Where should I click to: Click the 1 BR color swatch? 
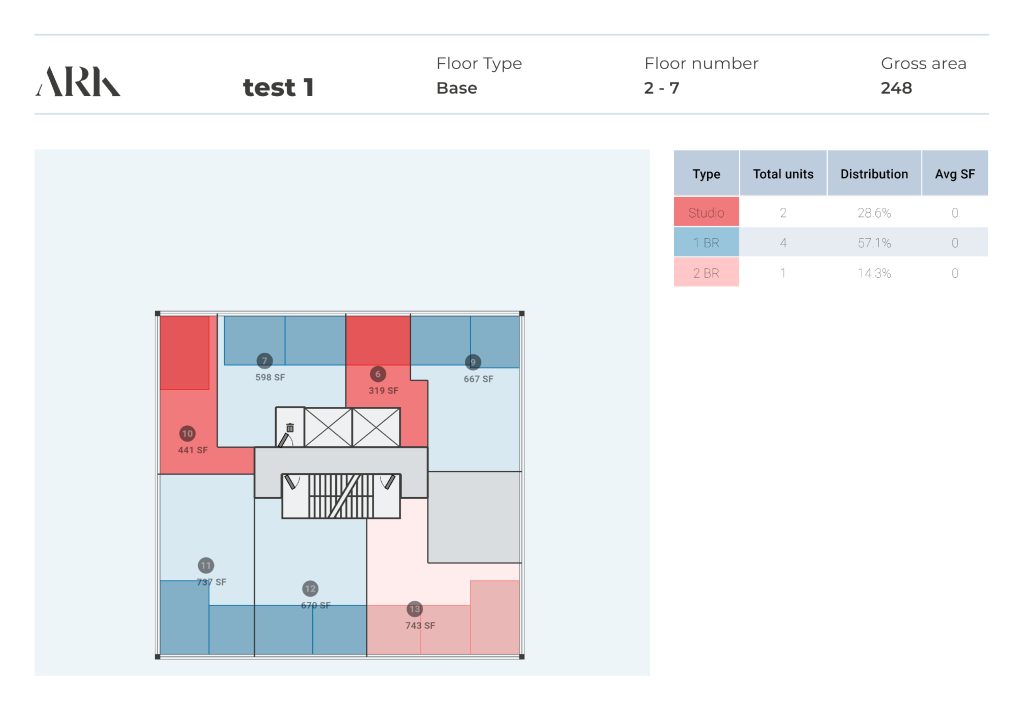(x=706, y=243)
